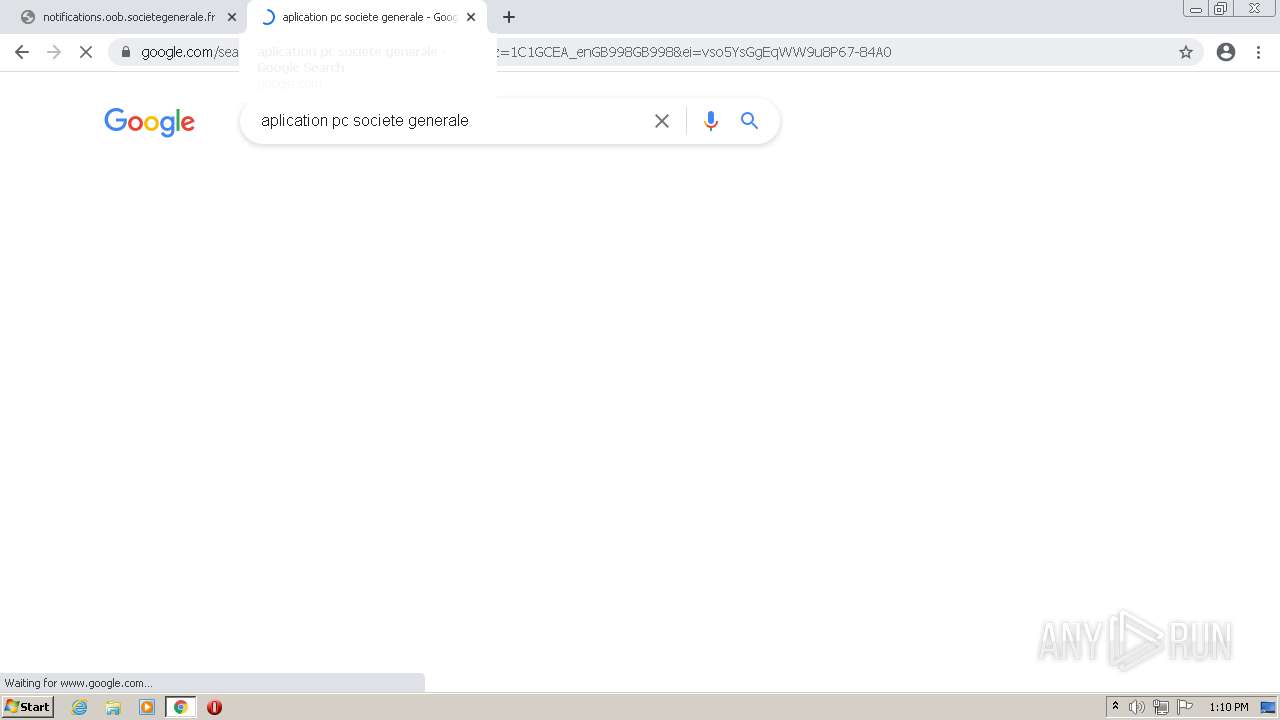Restore down the Chrome window
1280x720 pixels.
[1221, 9]
